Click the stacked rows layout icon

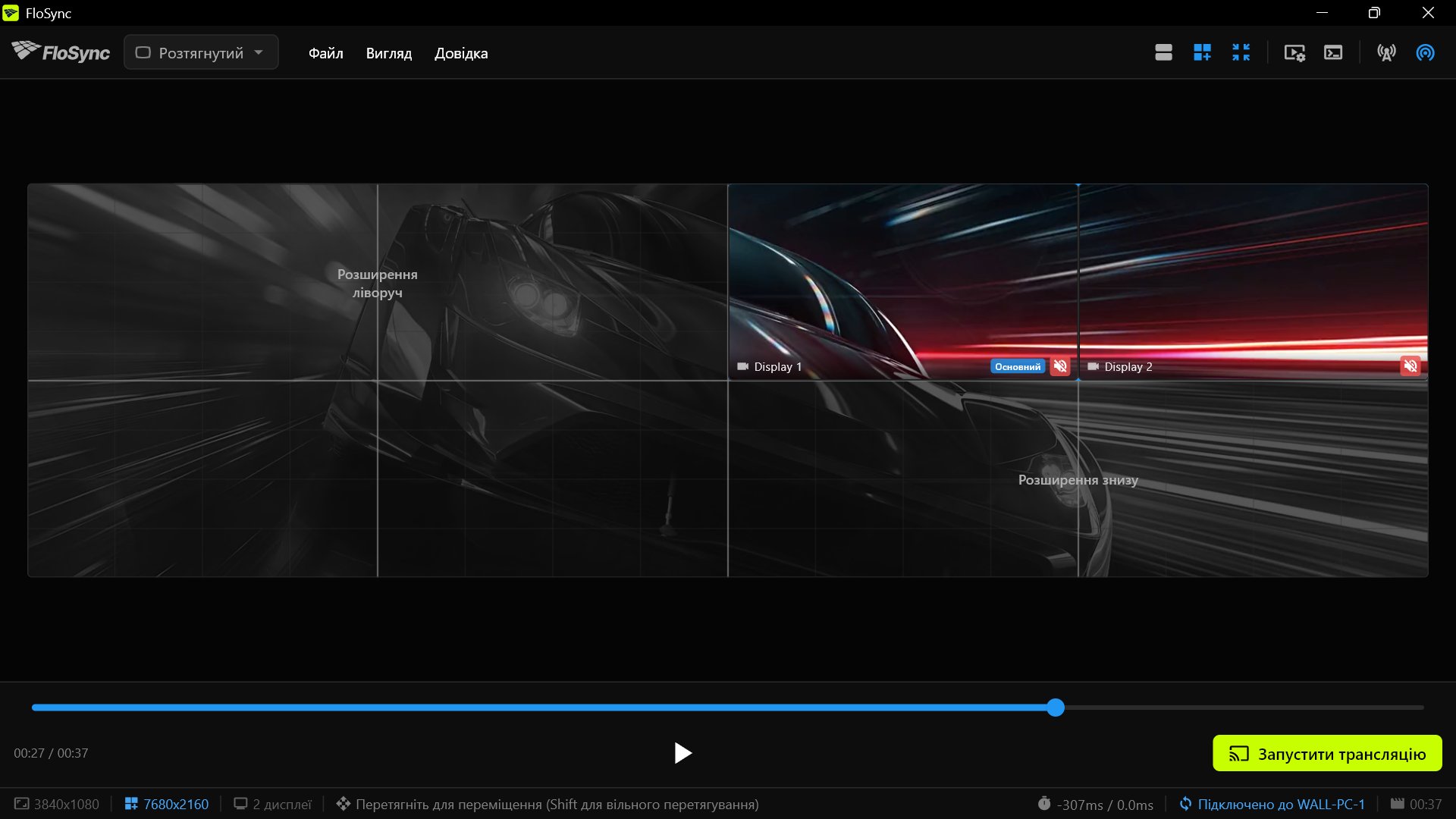(1163, 52)
